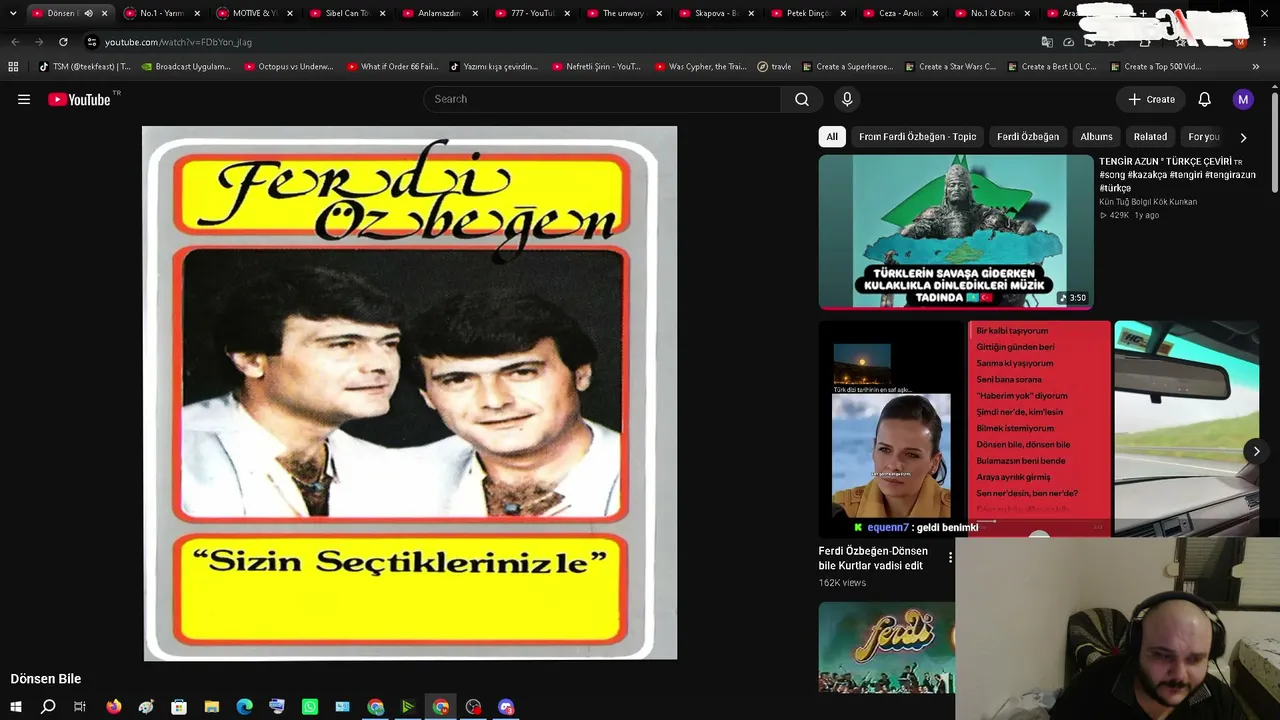Image resolution: width=1280 pixels, height=720 pixels.
Task: Open the What if Order 66 Fail... bookmark
Action: coord(392,67)
